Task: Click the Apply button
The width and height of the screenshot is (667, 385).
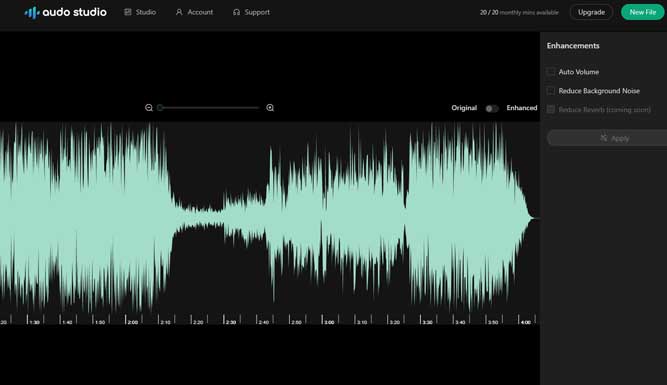Action: pos(607,138)
